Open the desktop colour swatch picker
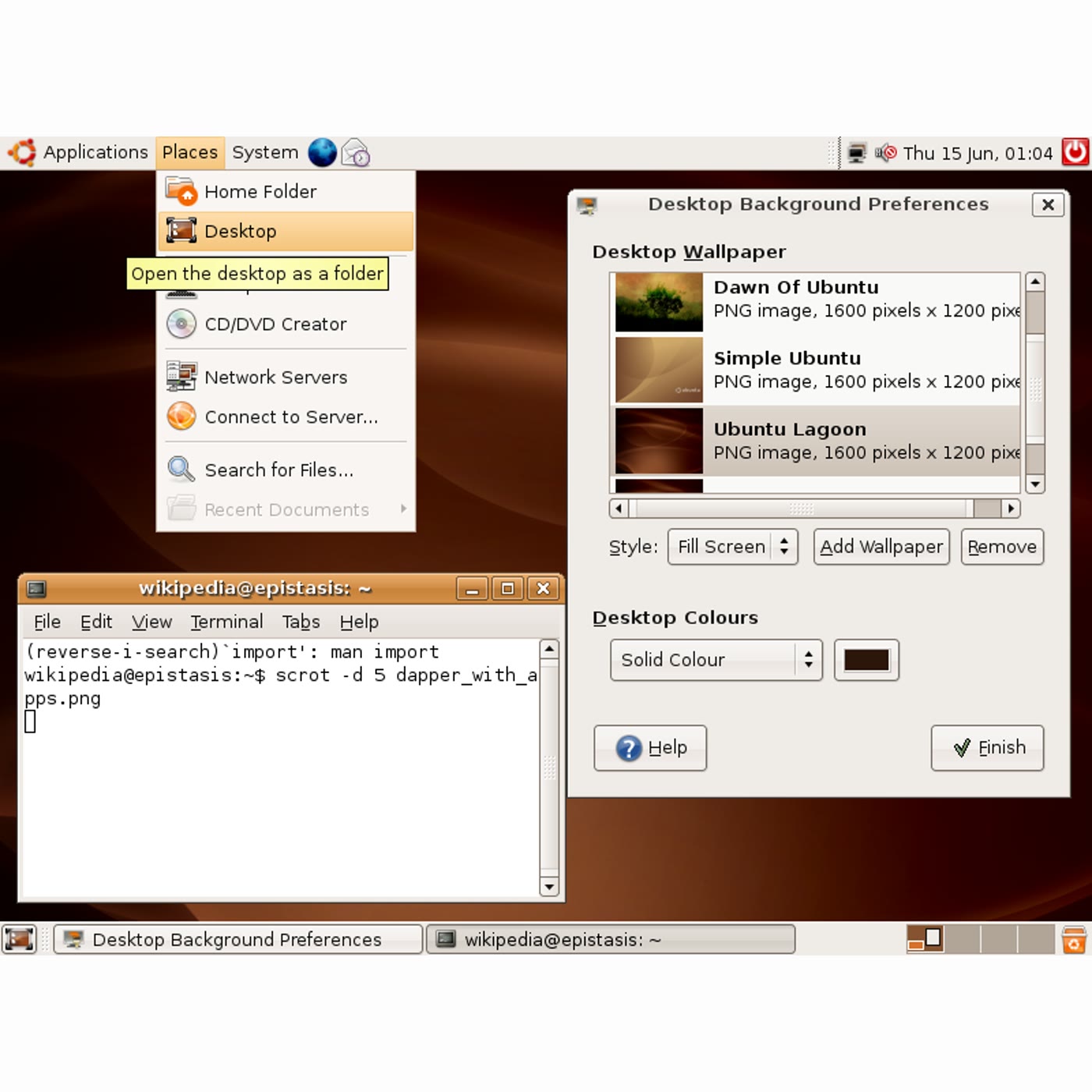This screenshot has width=1092, height=1092. 867,660
